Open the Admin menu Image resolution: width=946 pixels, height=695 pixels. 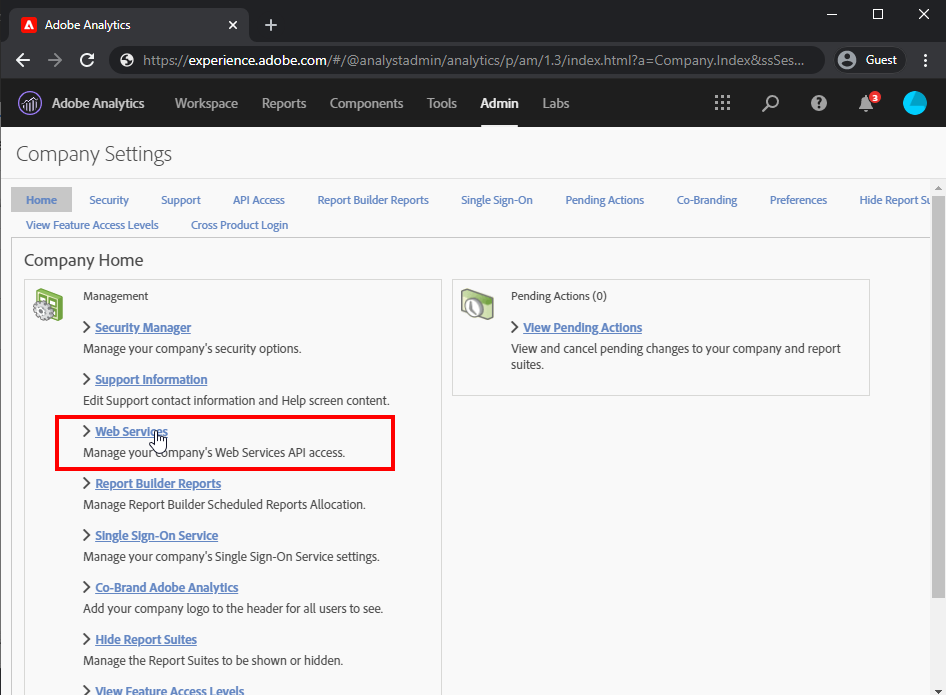pos(500,103)
